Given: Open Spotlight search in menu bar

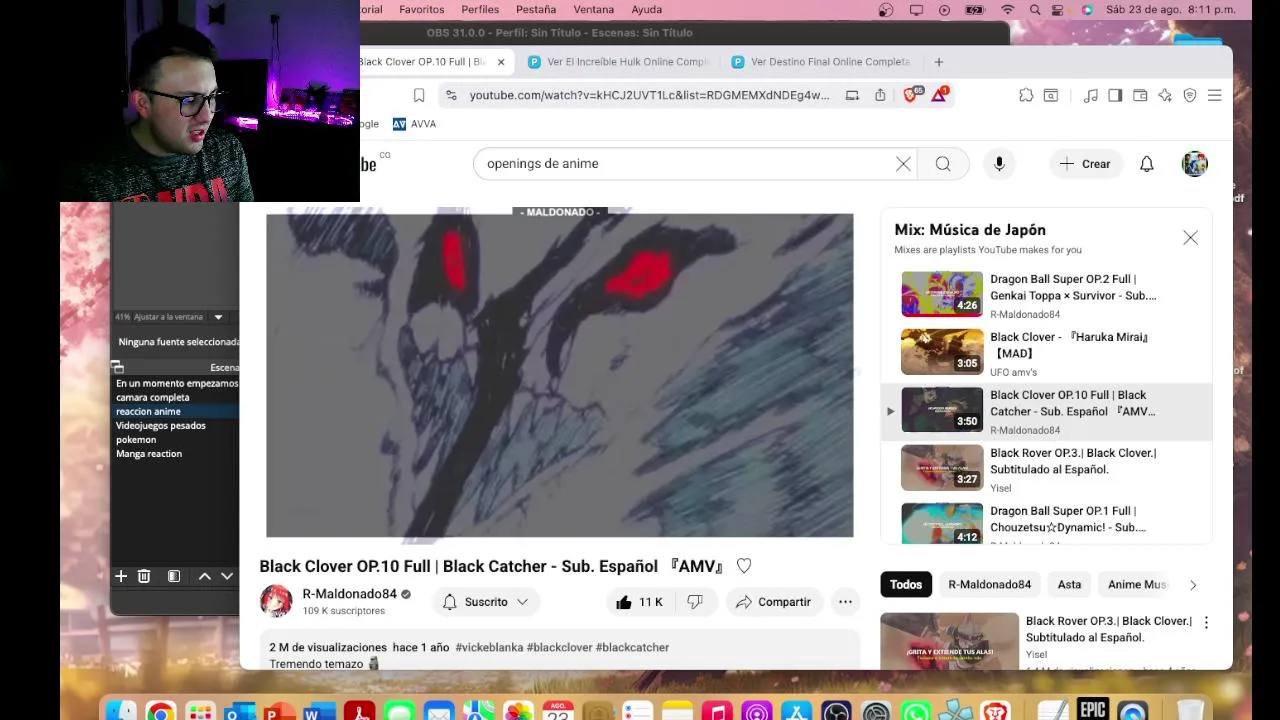Looking at the screenshot, I should 1035,10.
